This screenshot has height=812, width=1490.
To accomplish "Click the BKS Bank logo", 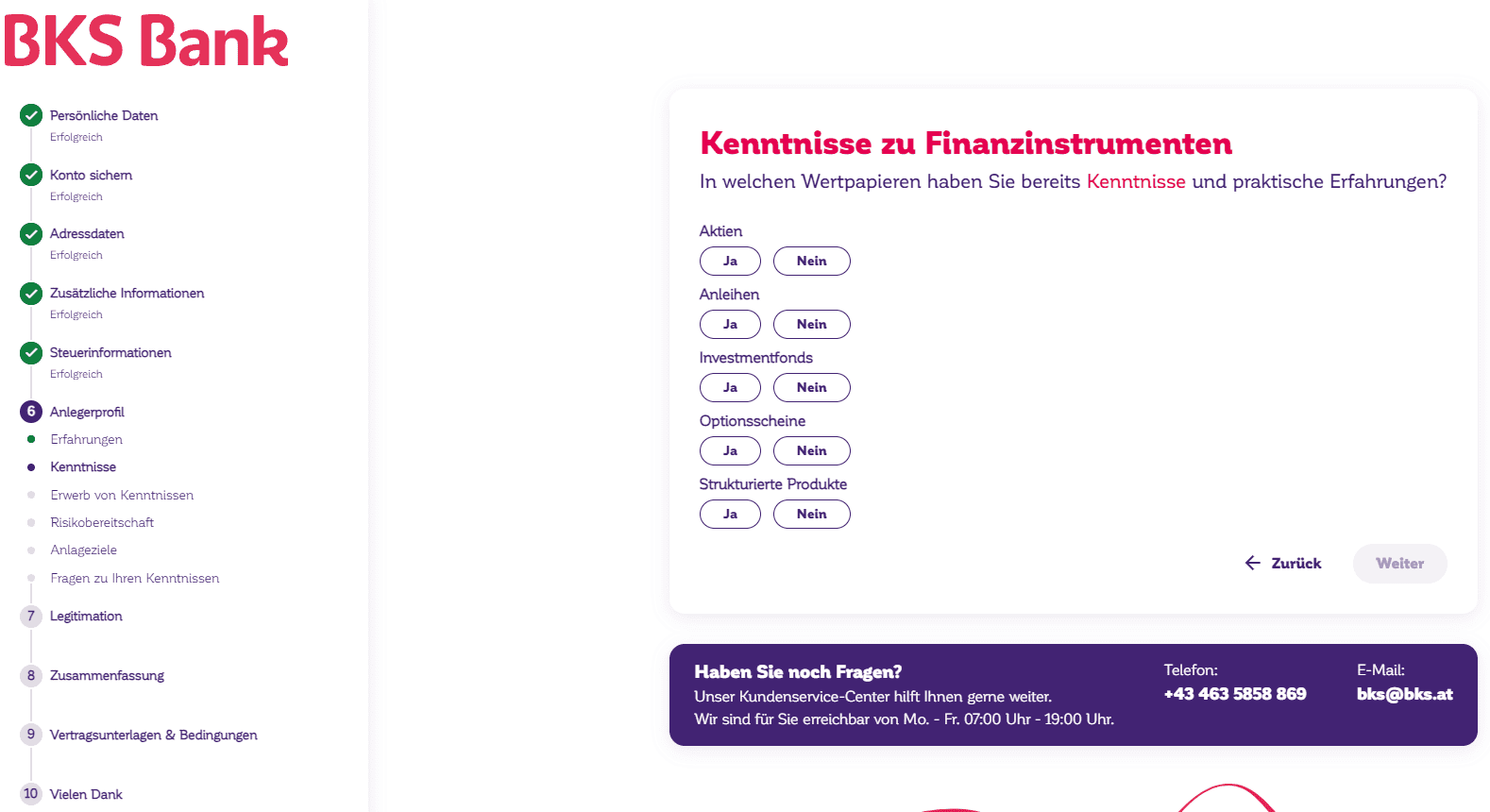I will tap(146, 42).
